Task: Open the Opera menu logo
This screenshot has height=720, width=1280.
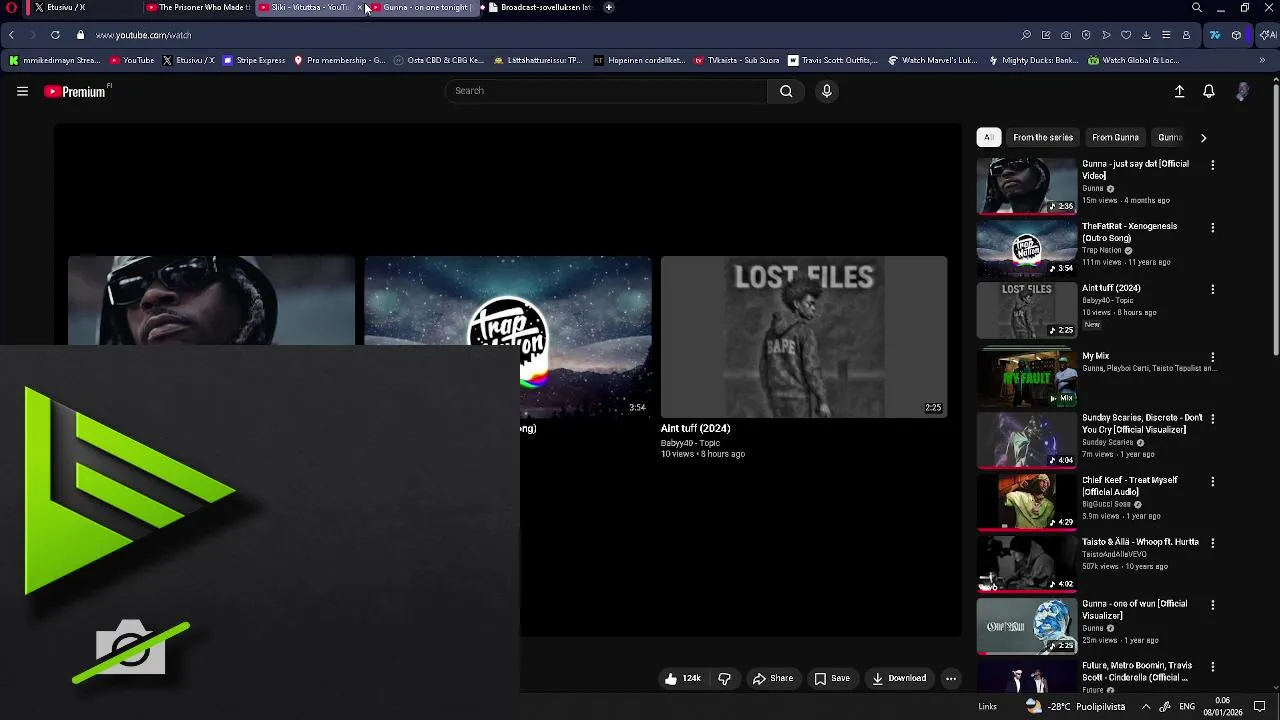Action: [x=11, y=7]
